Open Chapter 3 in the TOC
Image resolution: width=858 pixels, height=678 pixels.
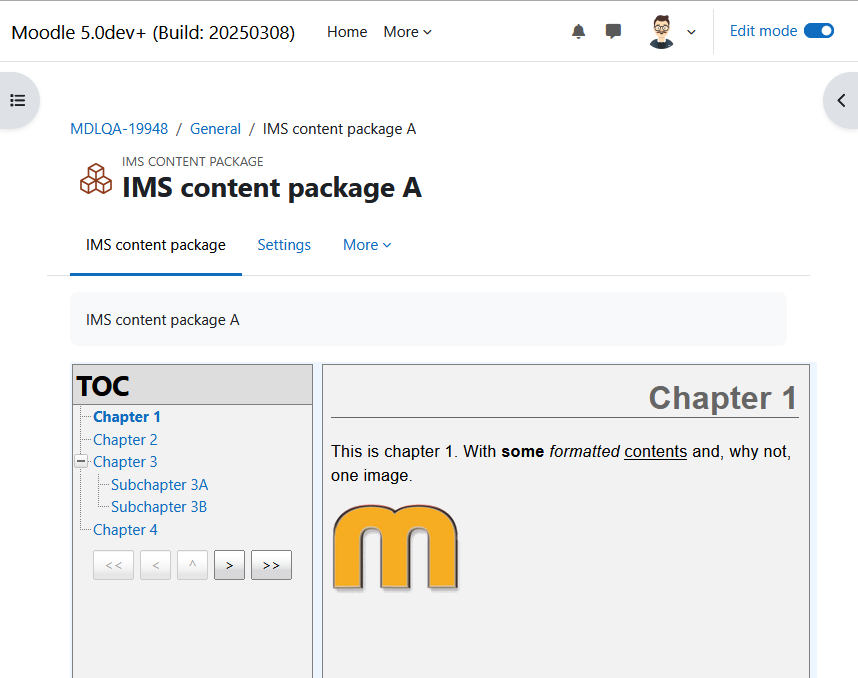(x=125, y=462)
